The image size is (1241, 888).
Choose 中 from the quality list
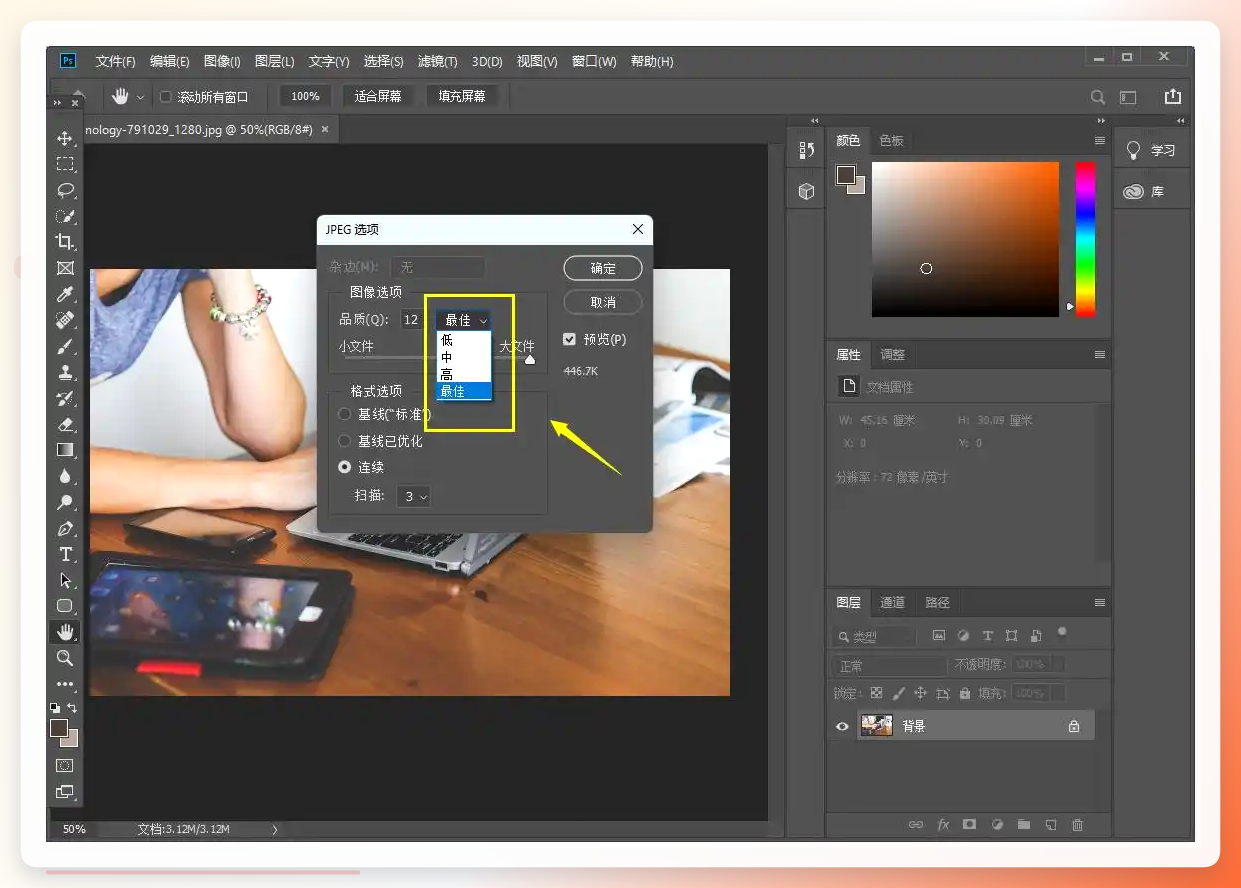tap(464, 357)
